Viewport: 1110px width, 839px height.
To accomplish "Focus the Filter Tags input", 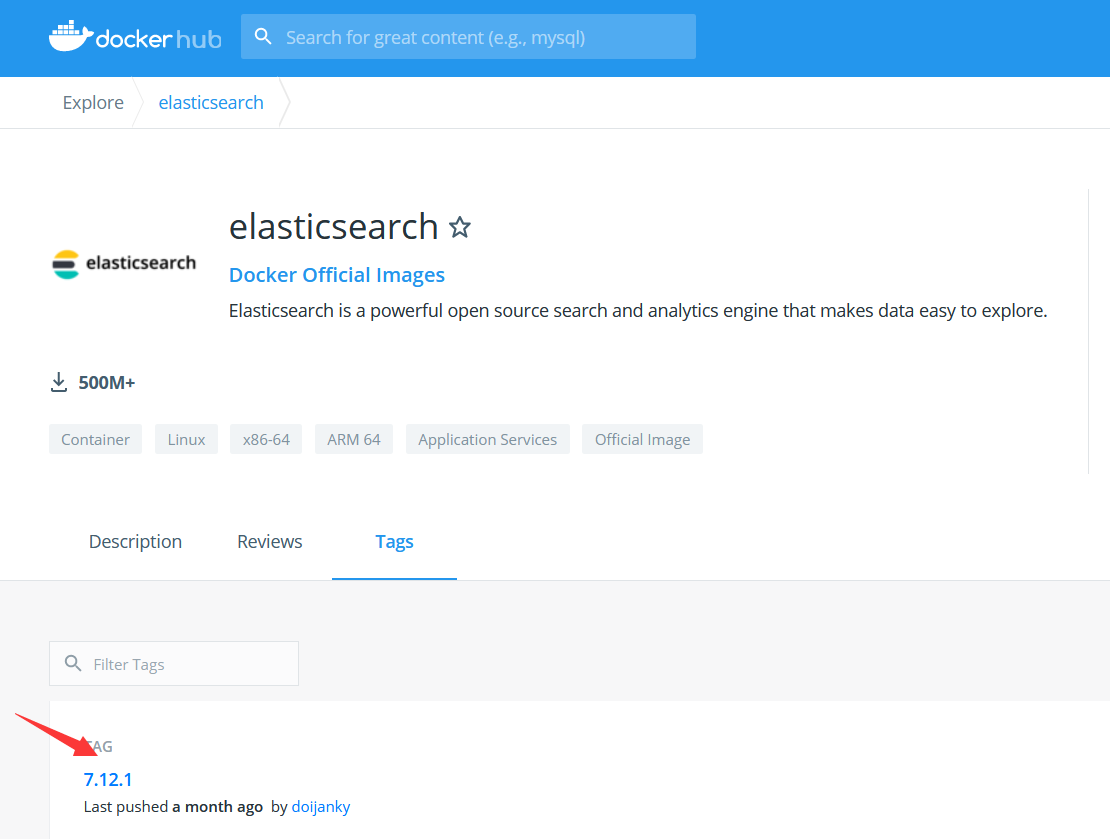I will (x=174, y=663).
